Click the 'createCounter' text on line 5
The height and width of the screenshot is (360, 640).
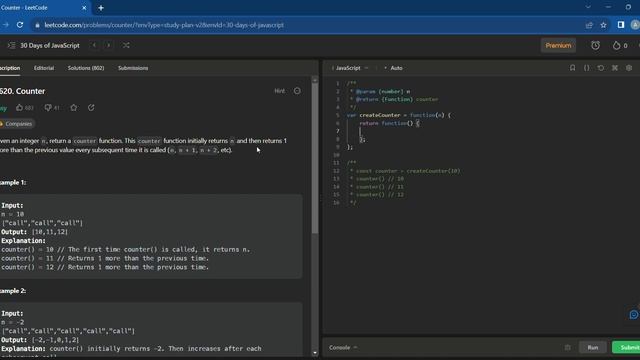click(380, 115)
